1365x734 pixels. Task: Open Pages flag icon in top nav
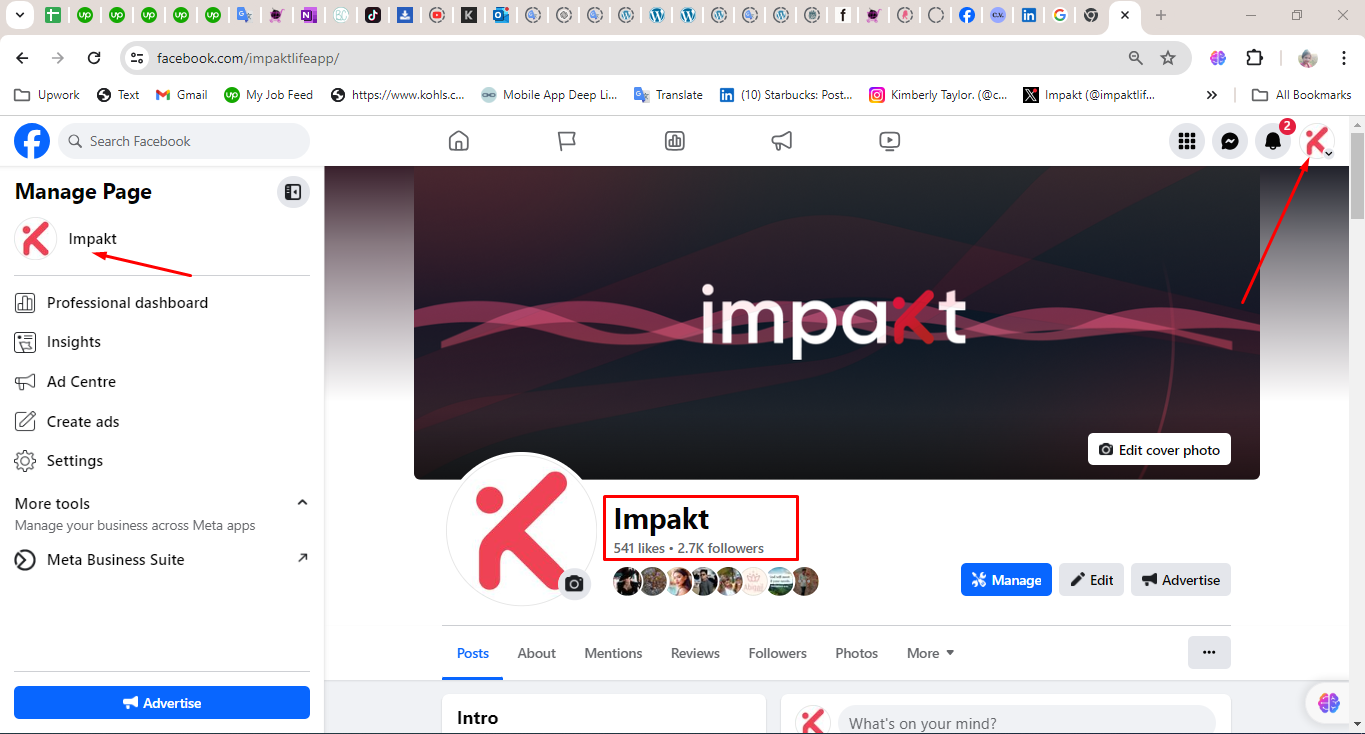click(567, 141)
